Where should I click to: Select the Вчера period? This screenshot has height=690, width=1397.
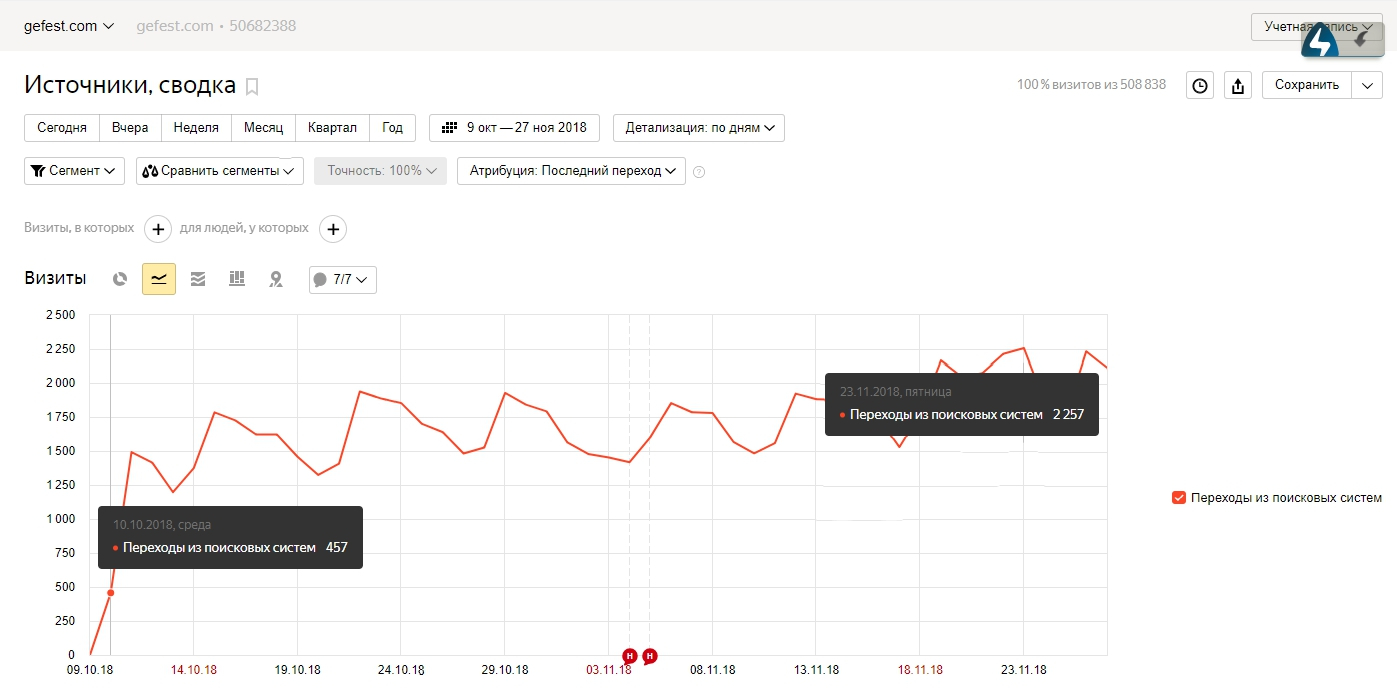[130, 128]
